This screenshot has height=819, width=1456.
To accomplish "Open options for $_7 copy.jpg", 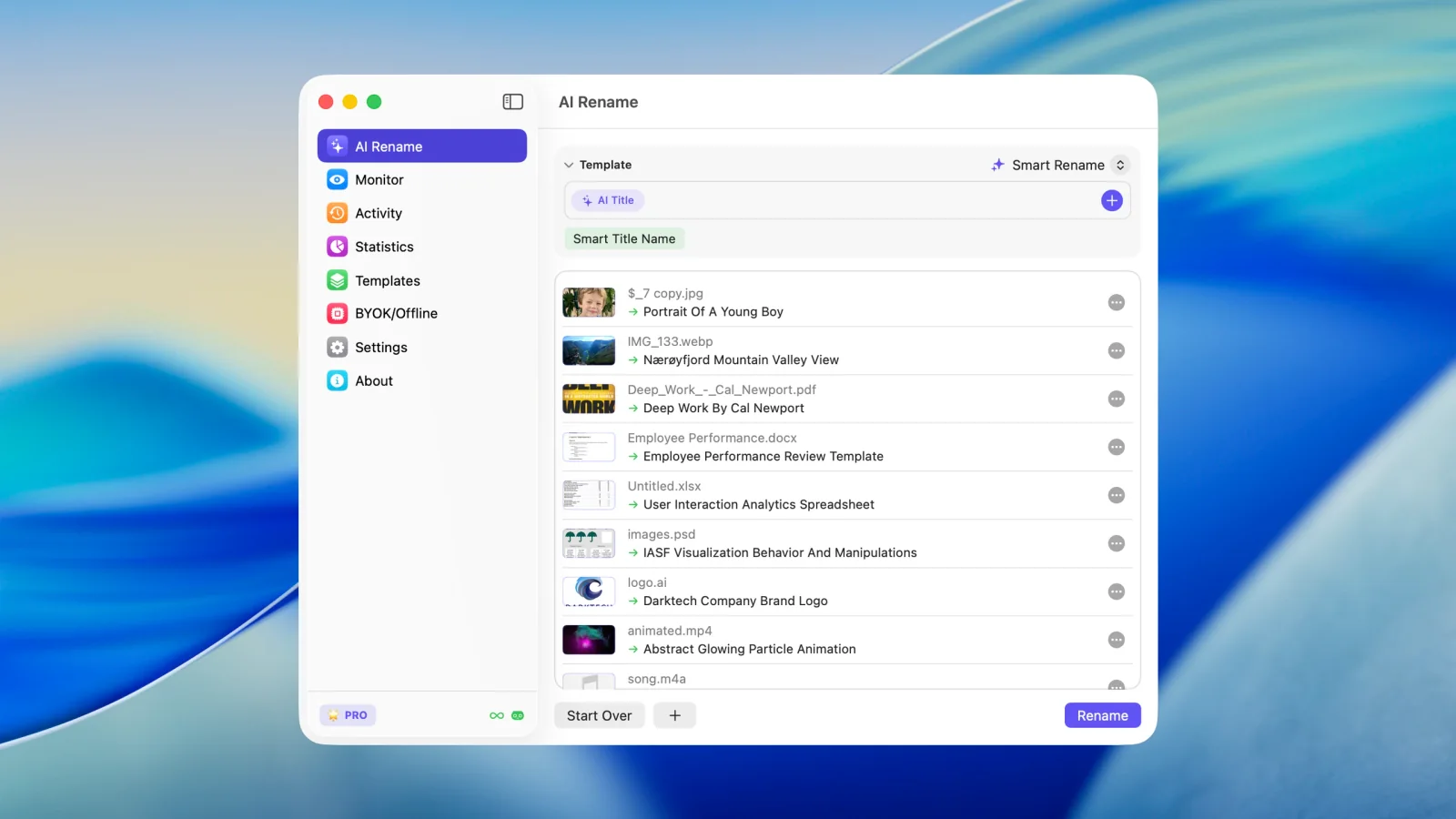I will (x=1117, y=302).
